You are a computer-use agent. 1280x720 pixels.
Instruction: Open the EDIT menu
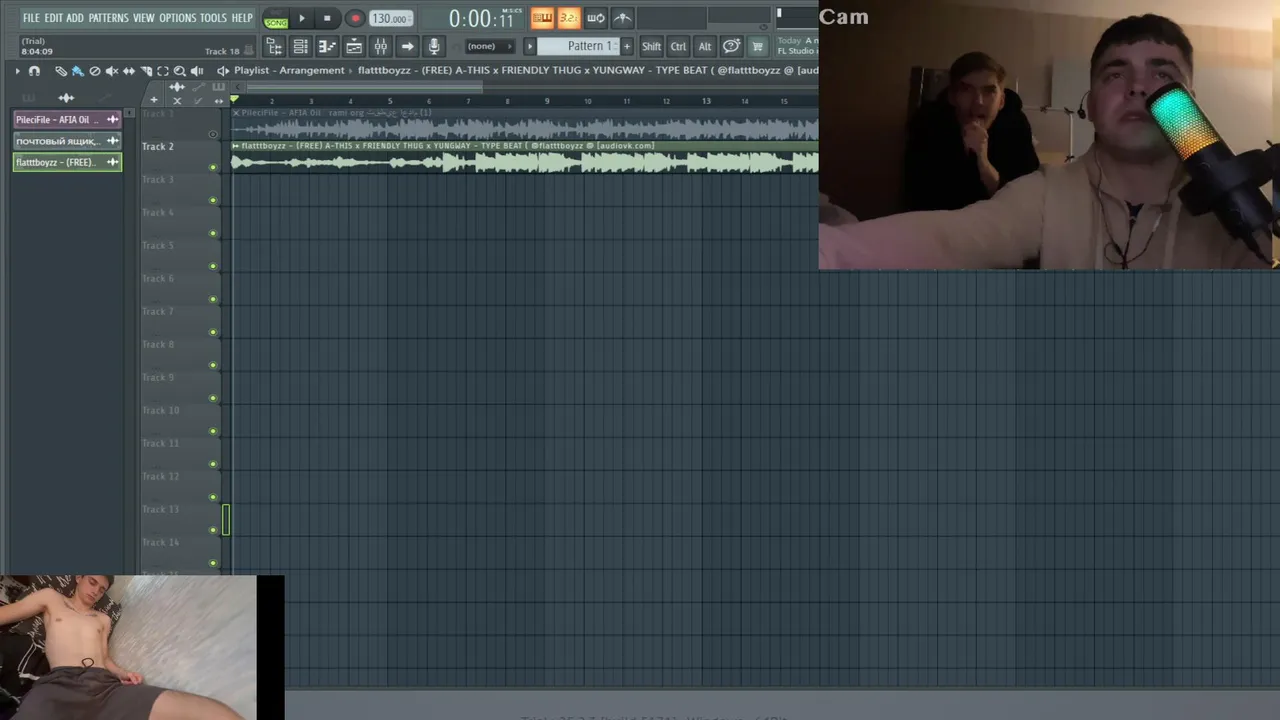coord(53,18)
